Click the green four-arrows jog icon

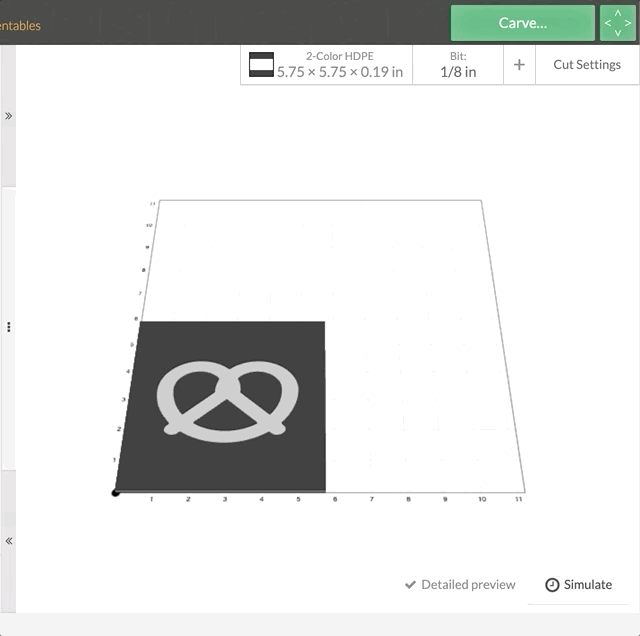(617, 23)
